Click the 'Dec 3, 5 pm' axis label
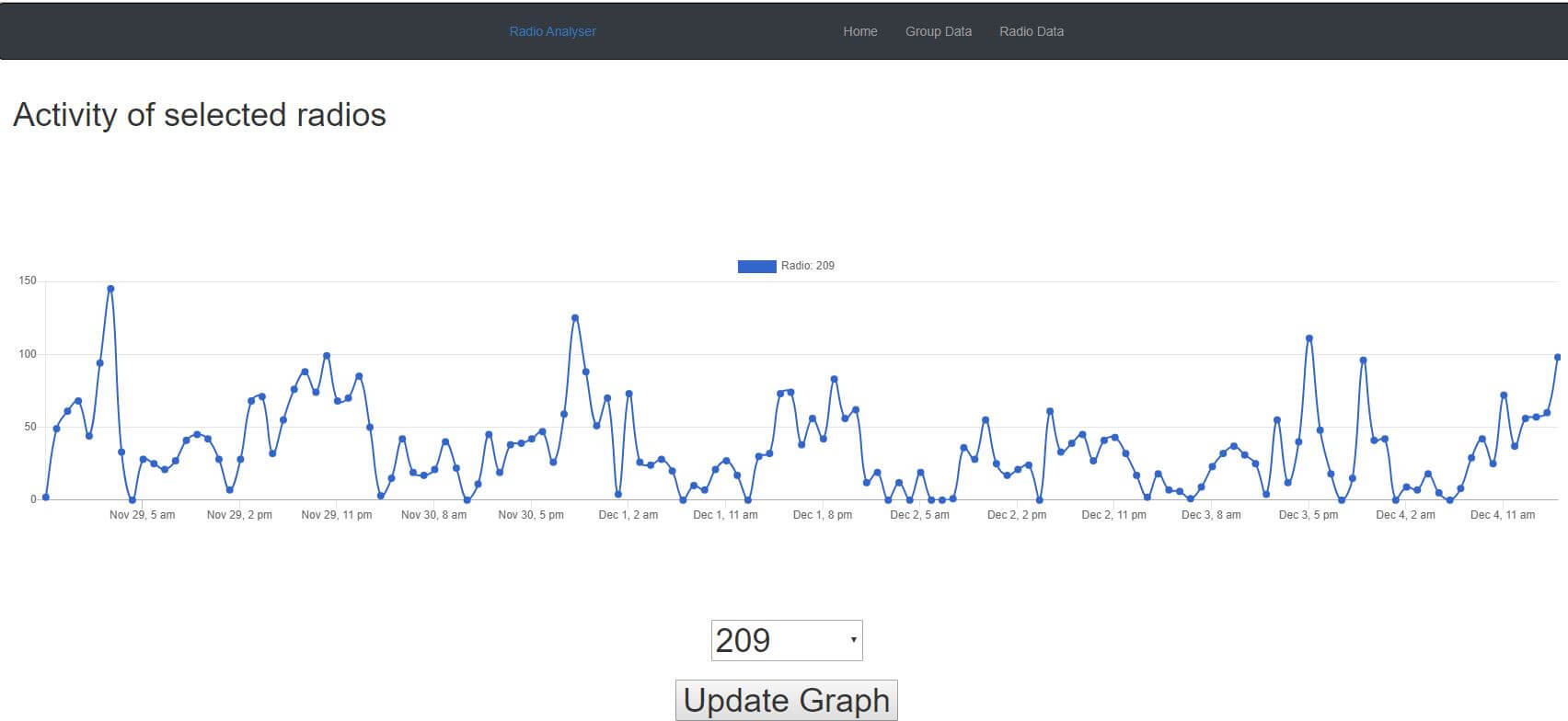This screenshot has width=1568, height=721. 1309,515
